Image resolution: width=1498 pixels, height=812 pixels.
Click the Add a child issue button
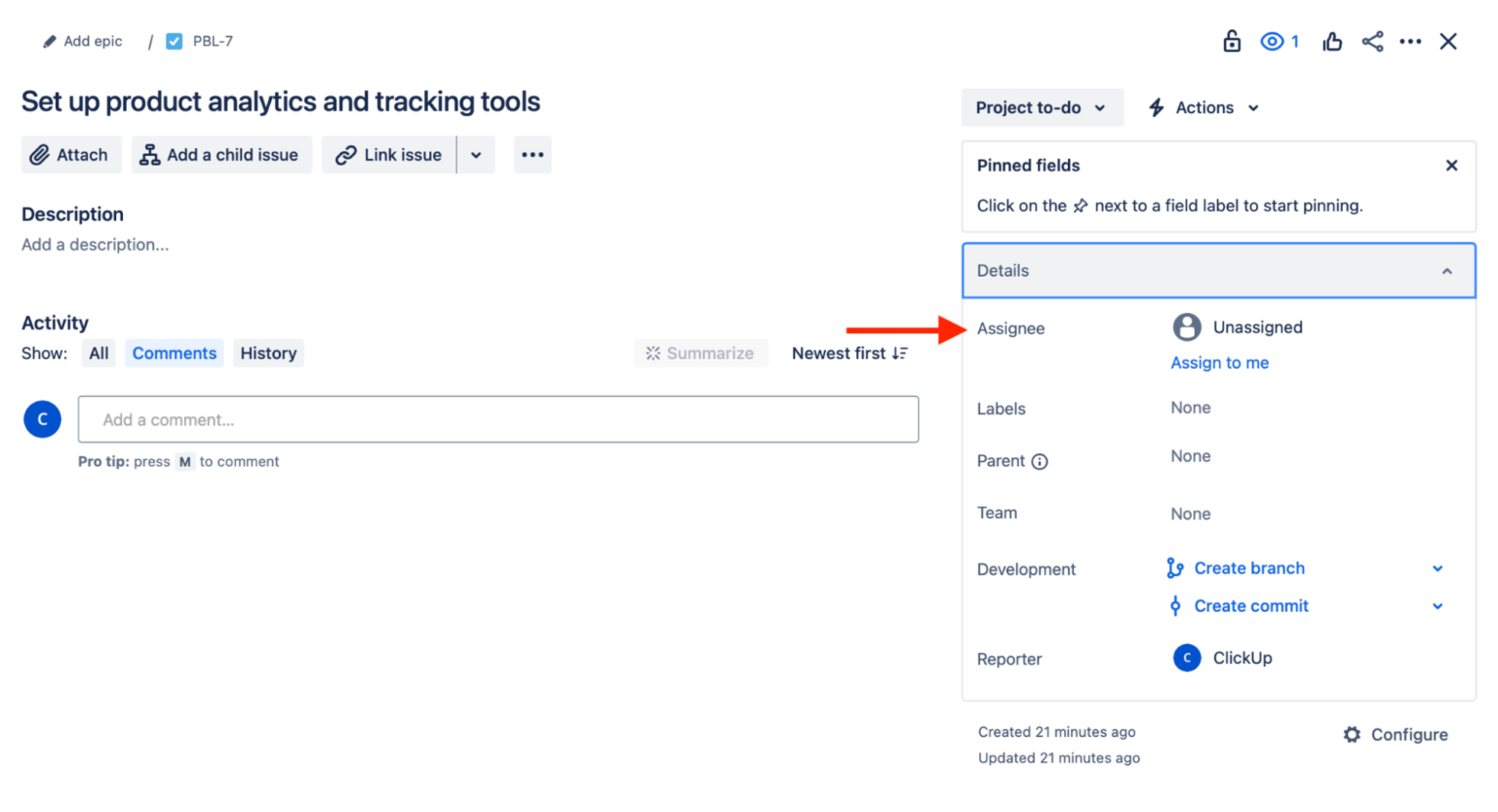tap(221, 154)
